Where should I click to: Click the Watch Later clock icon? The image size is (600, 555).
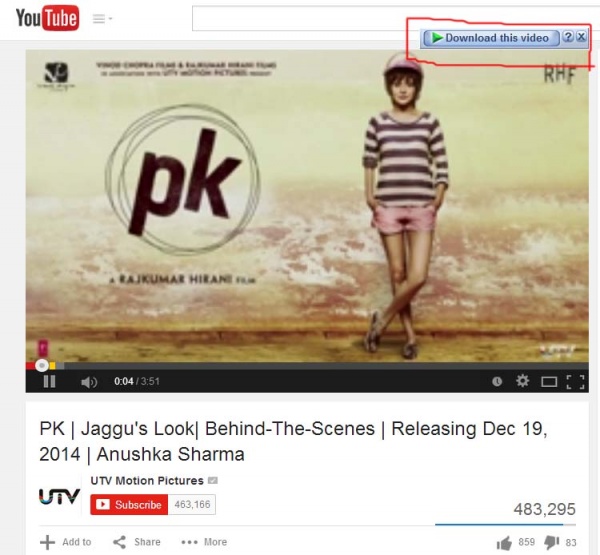pyautogui.click(x=497, y=381)
